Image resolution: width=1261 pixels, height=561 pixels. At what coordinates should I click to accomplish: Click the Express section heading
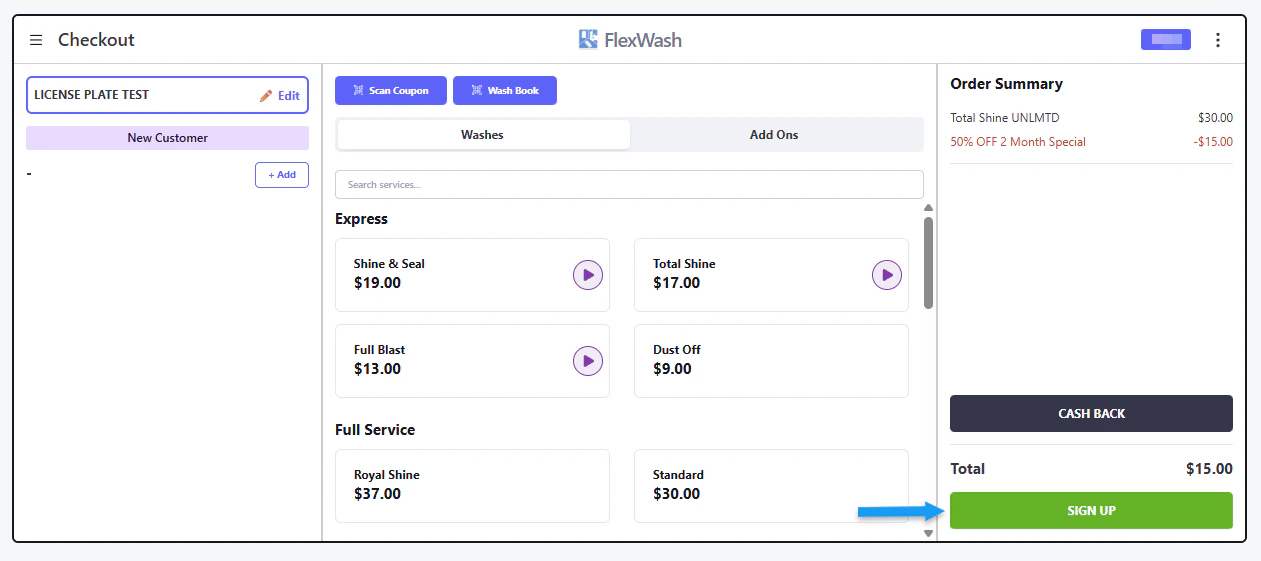(361, 219)
